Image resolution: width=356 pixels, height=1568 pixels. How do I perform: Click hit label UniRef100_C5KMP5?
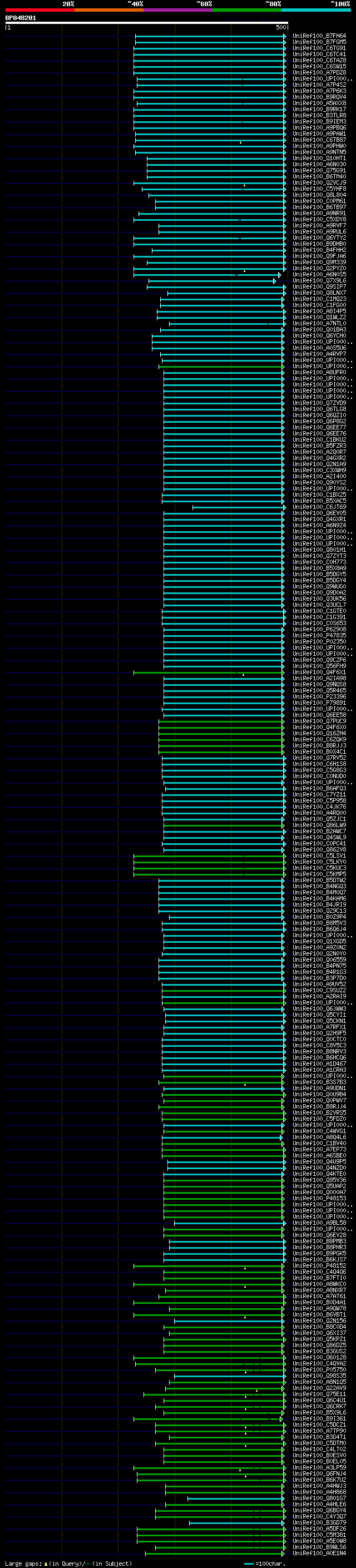coord(319,874)
